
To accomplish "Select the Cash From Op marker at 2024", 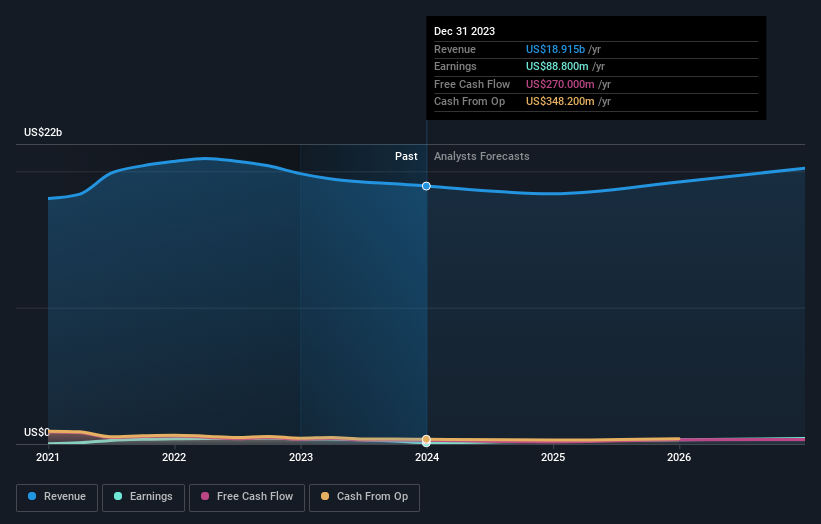I will click(426, 439).
